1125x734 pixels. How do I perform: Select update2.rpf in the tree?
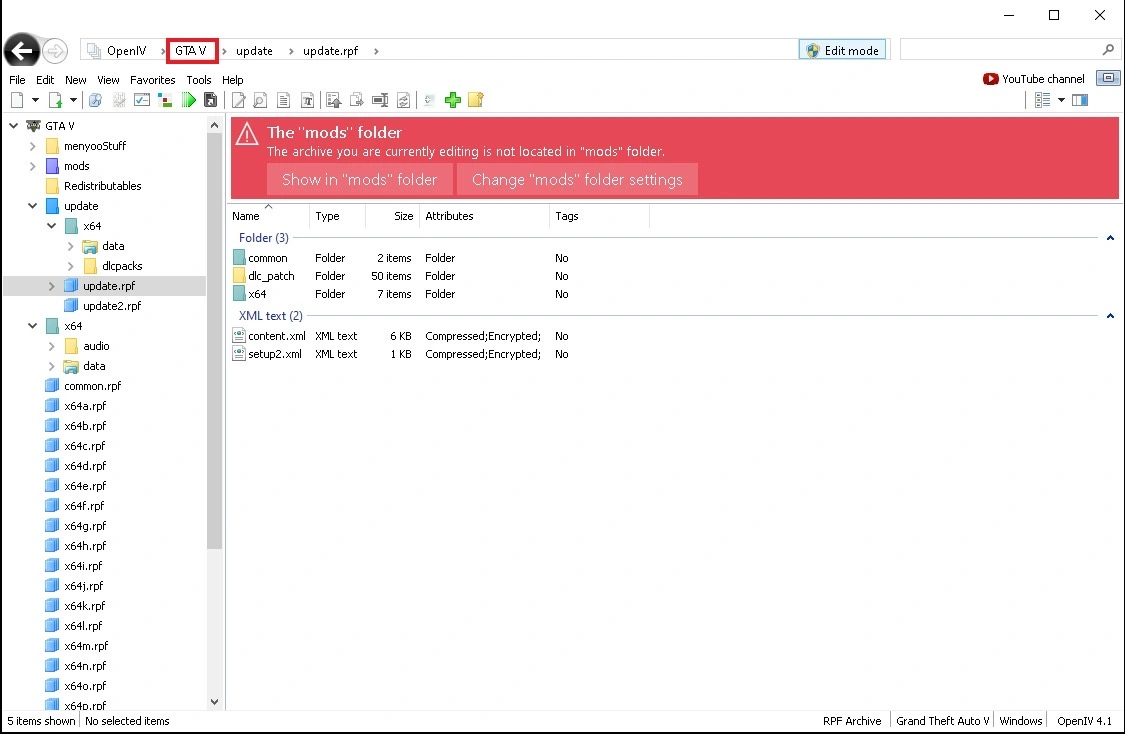point(112,306)
